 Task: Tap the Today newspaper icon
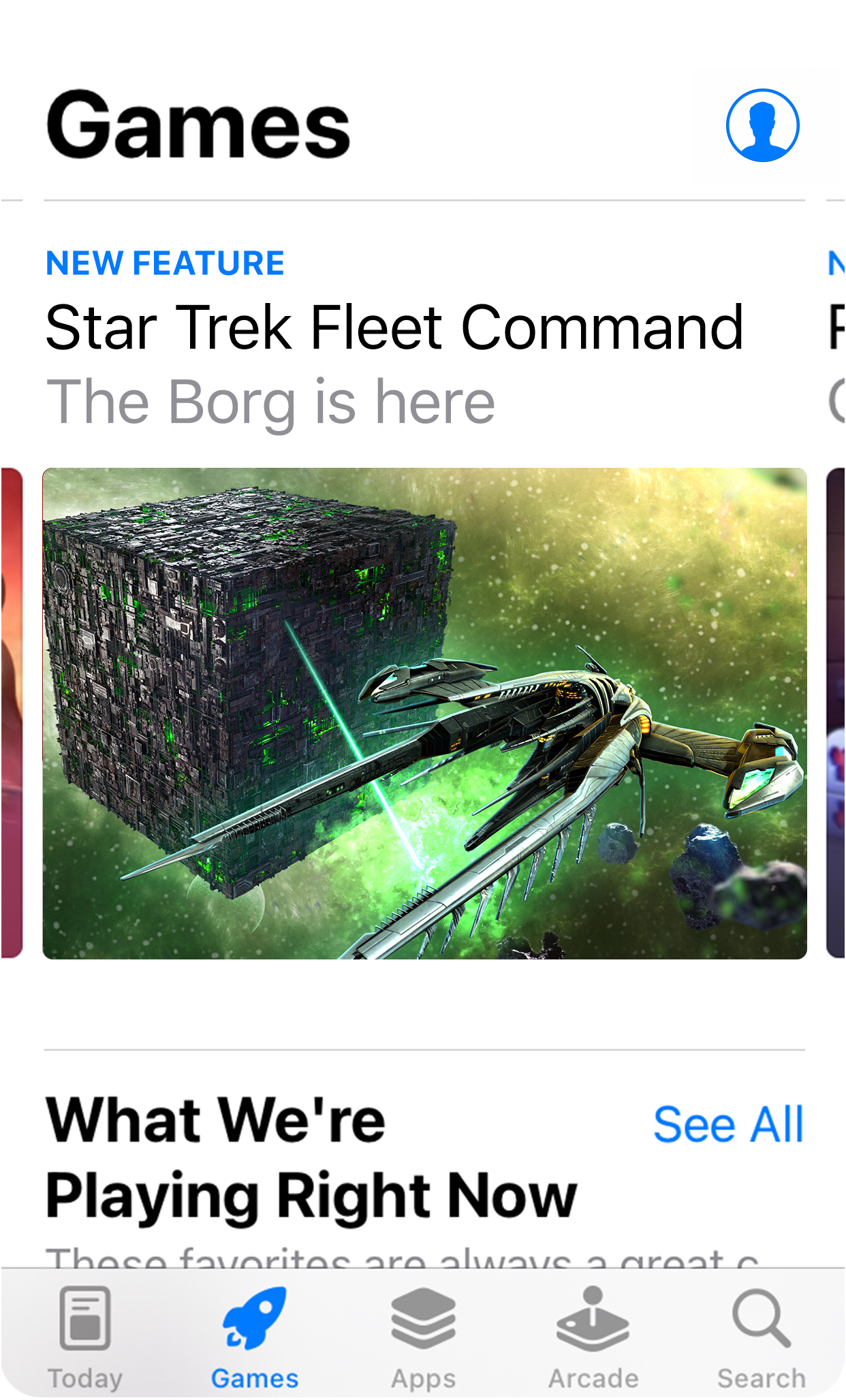[85, 1318]
